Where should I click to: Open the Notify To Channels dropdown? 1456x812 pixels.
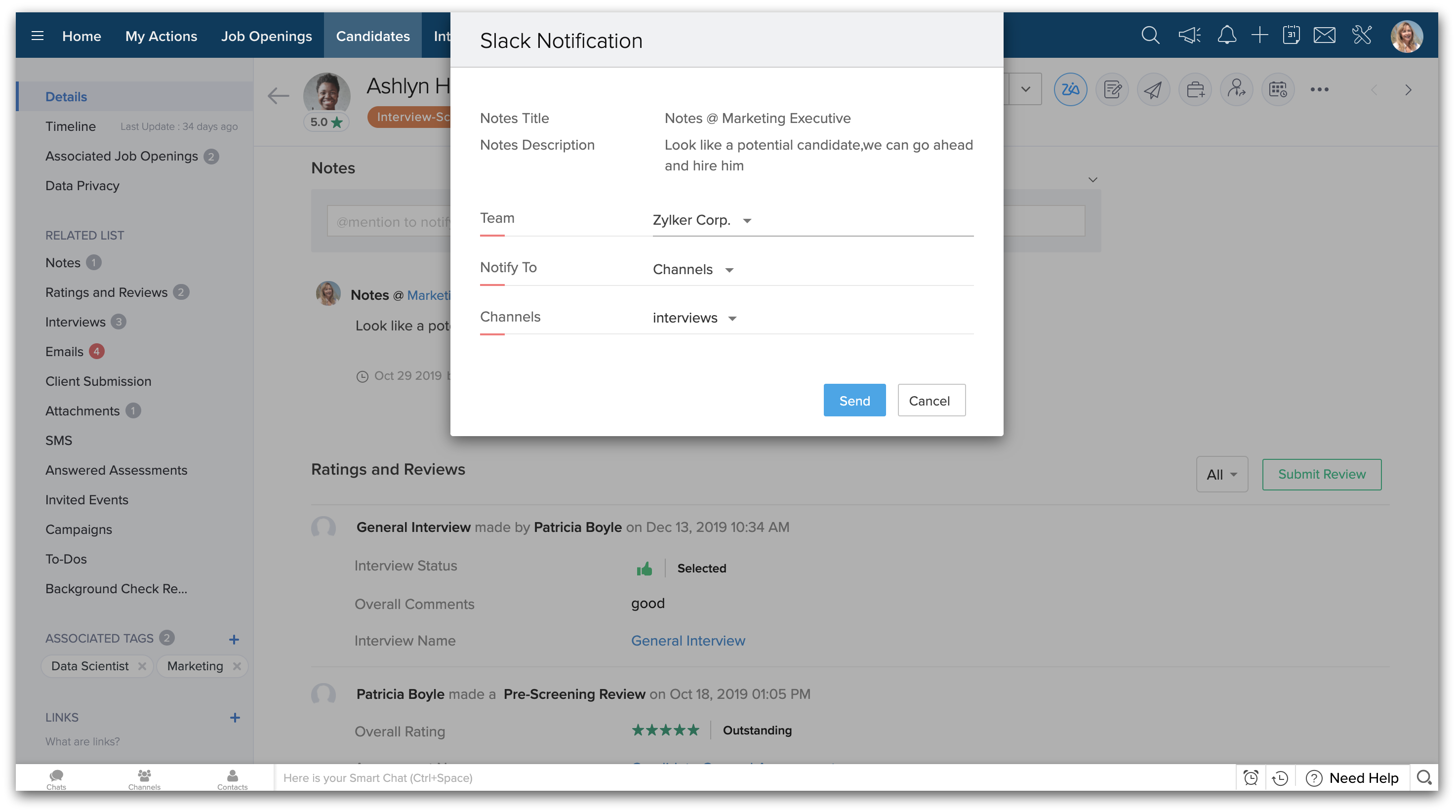693,270
